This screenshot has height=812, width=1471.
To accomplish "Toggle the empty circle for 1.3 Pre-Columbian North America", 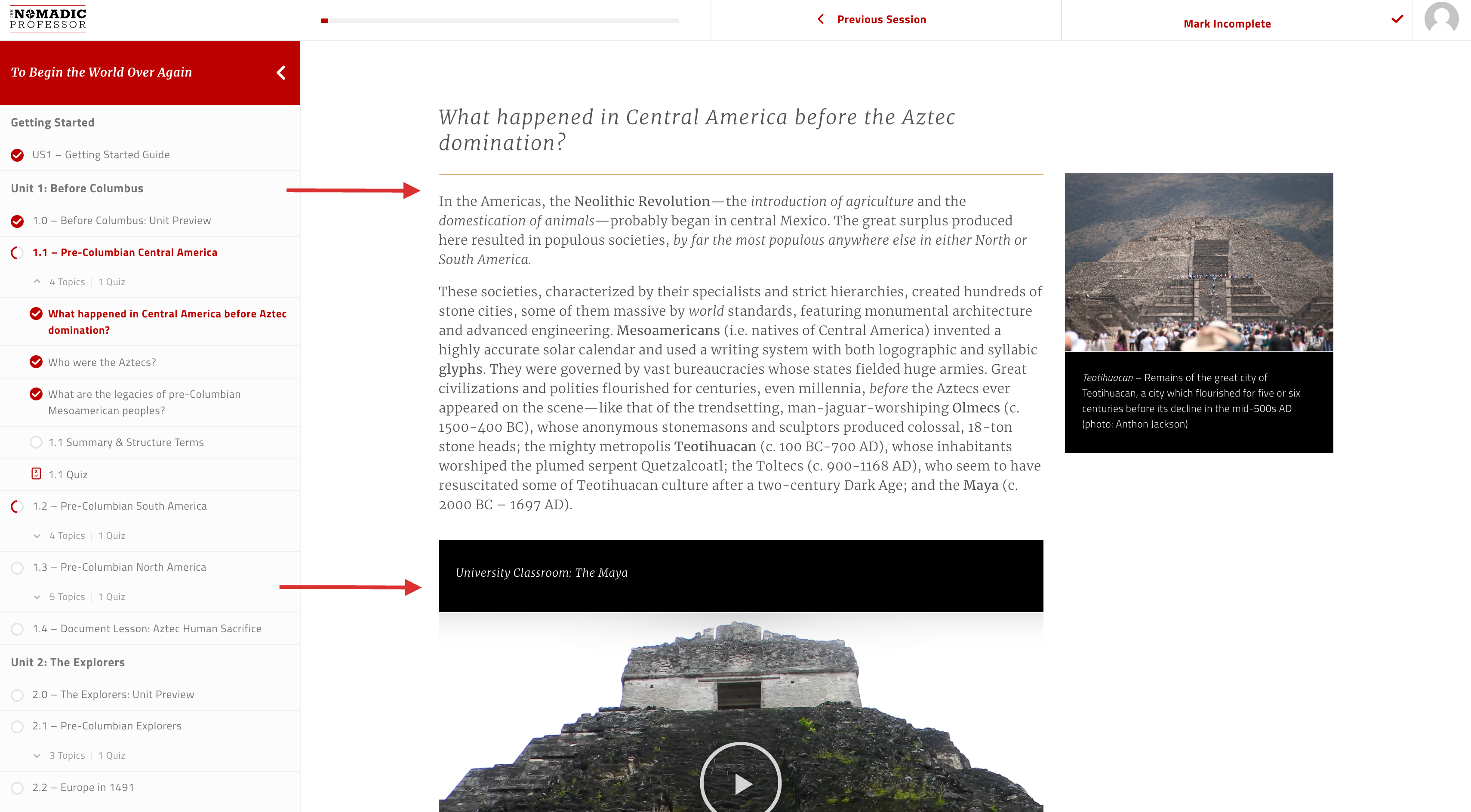I will pyautogui.click(x=18, y=568).
